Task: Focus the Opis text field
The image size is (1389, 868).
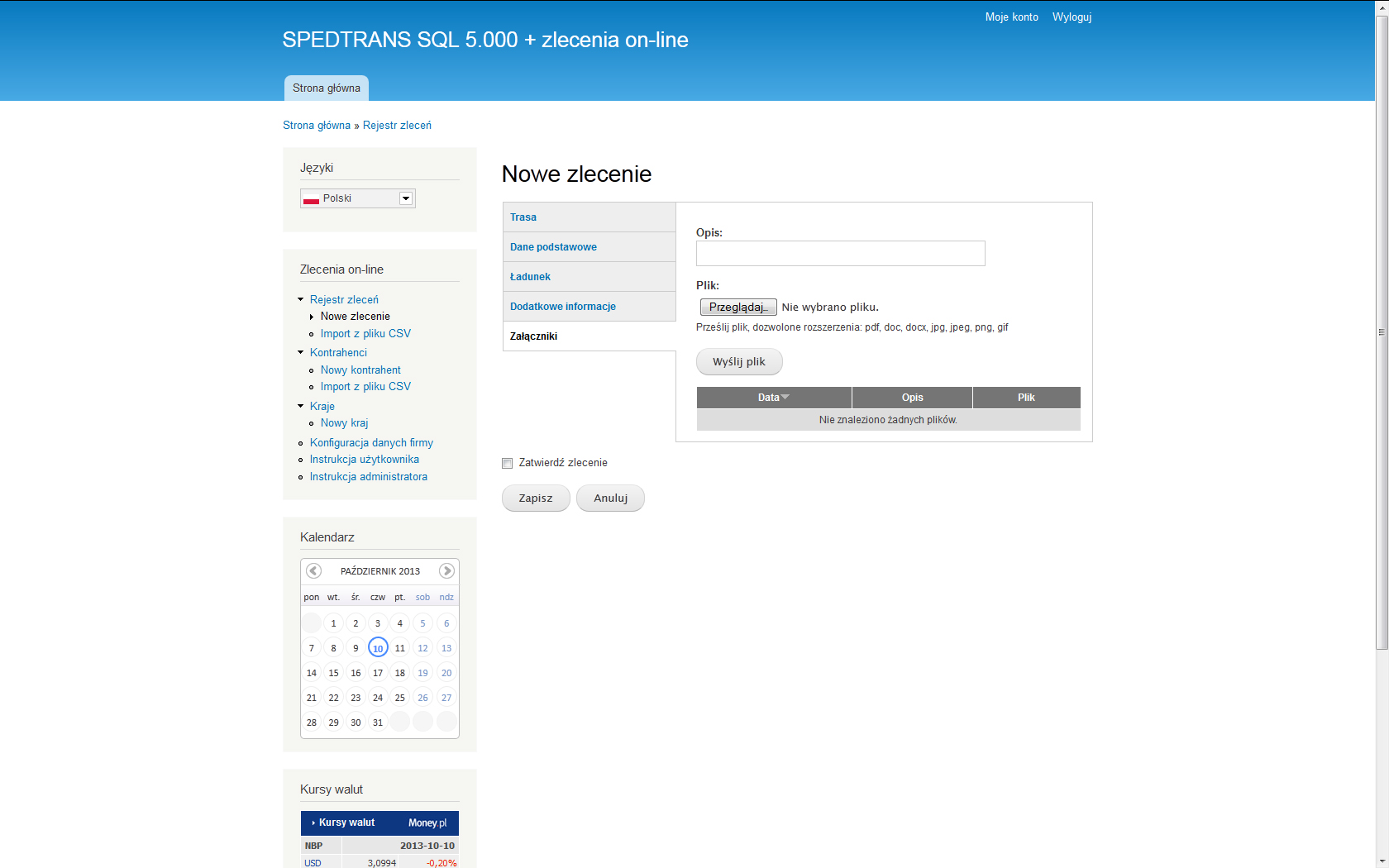Action: pyautogui.click(x=841, y=253)
